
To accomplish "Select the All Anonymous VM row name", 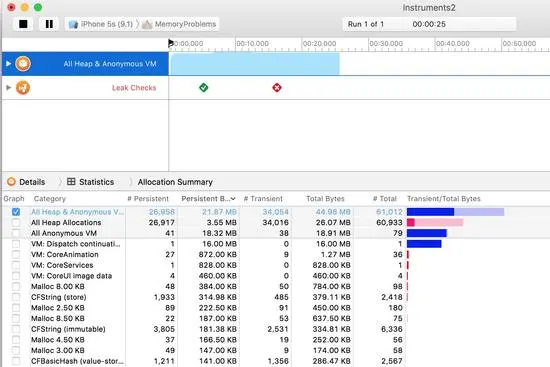I will (63, 233).
